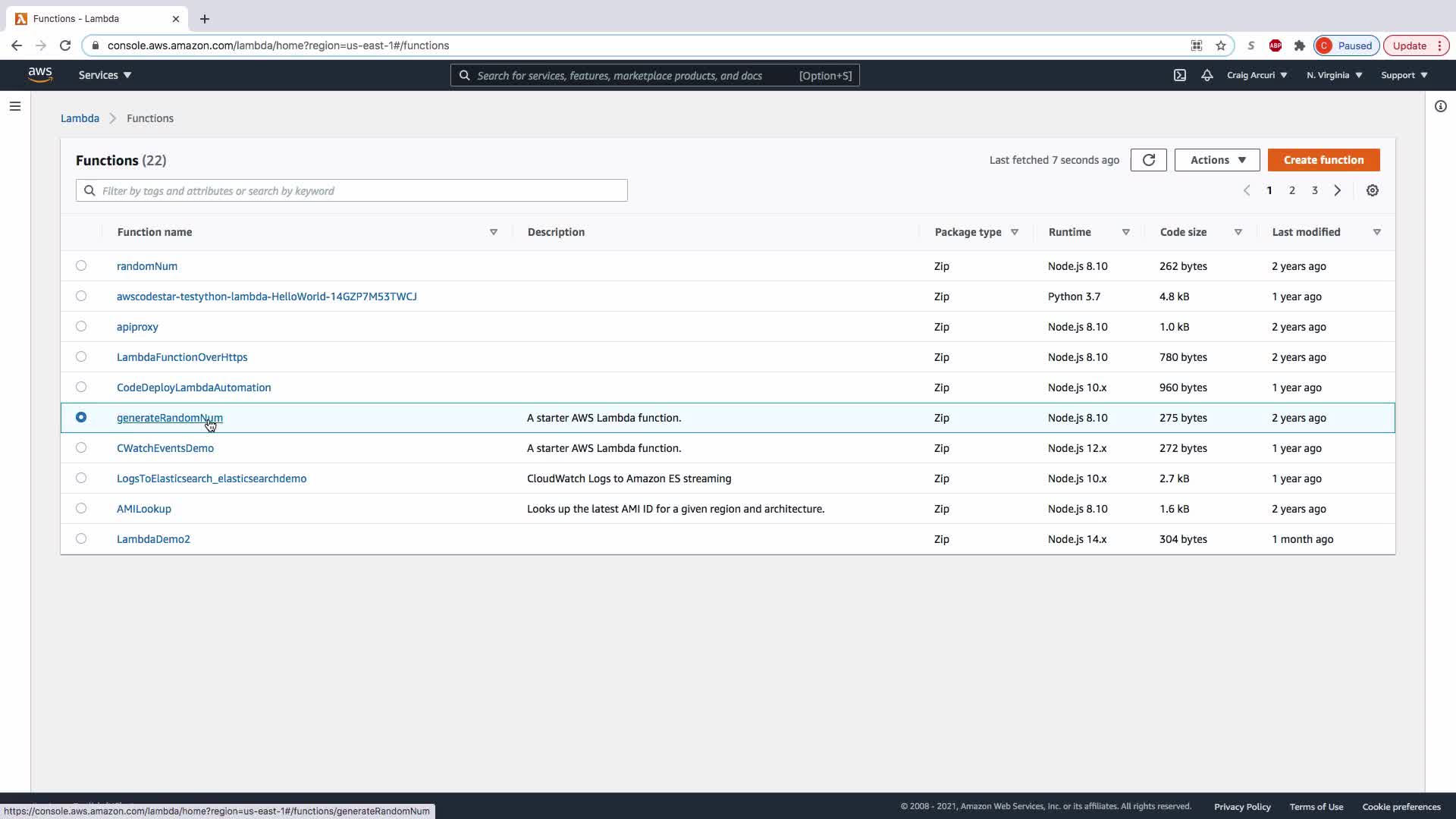The height and width of the screenshot is (819, 1456).
Task: Select the apiproxy radio button
Action: coord(81,327)
